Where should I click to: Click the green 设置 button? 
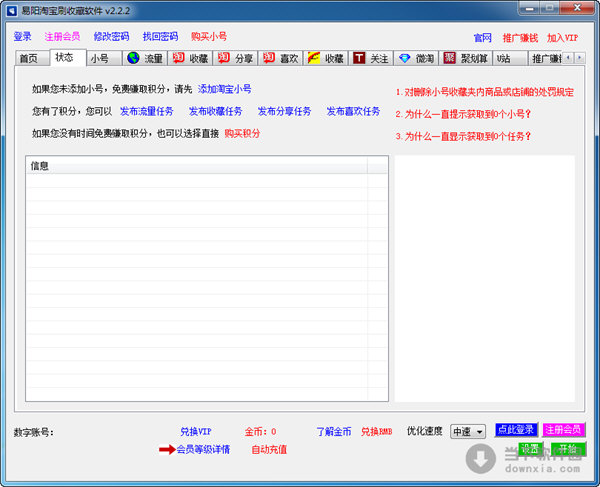click(530, 449)
